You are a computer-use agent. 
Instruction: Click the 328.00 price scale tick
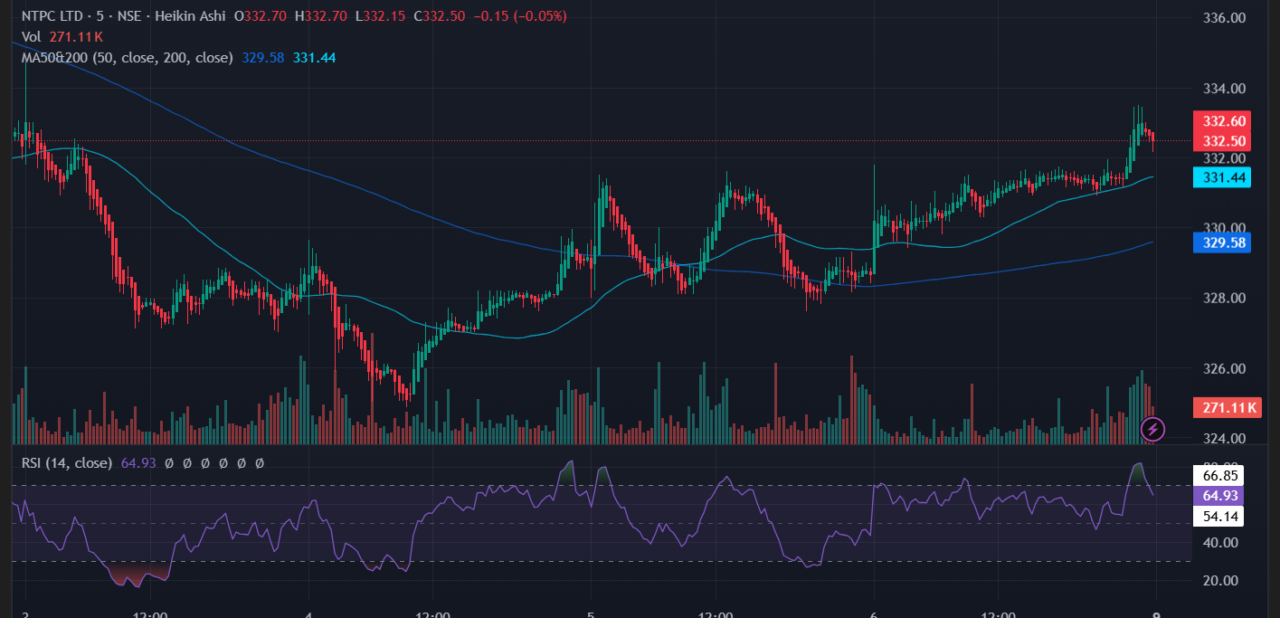click(x=1224, y=298)
